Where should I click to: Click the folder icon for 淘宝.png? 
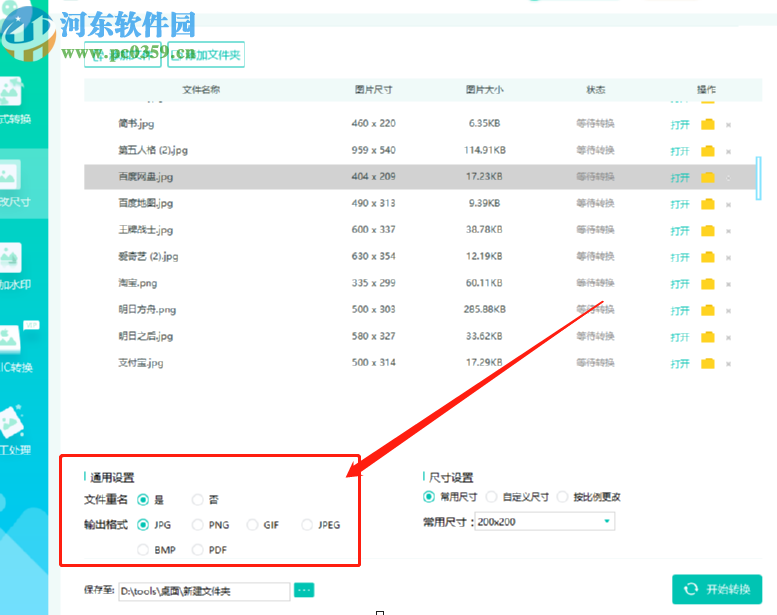pos(708,284)
